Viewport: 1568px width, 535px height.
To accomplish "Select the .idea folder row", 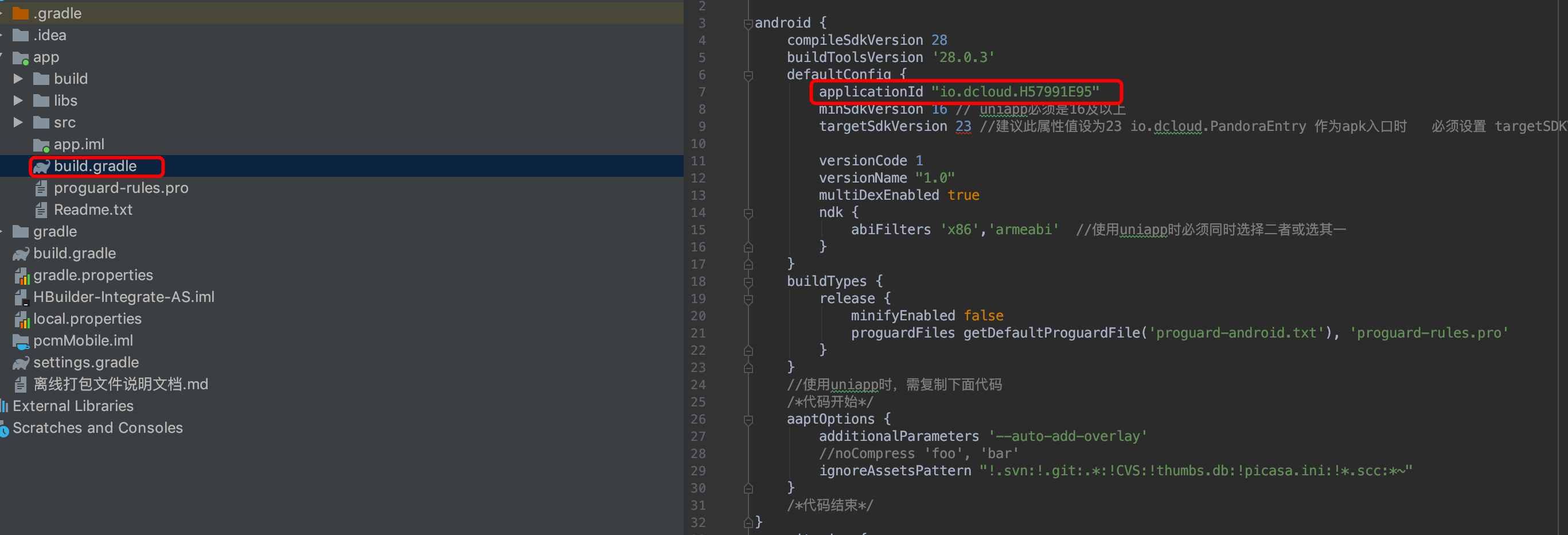I will (x=341, y=35).
